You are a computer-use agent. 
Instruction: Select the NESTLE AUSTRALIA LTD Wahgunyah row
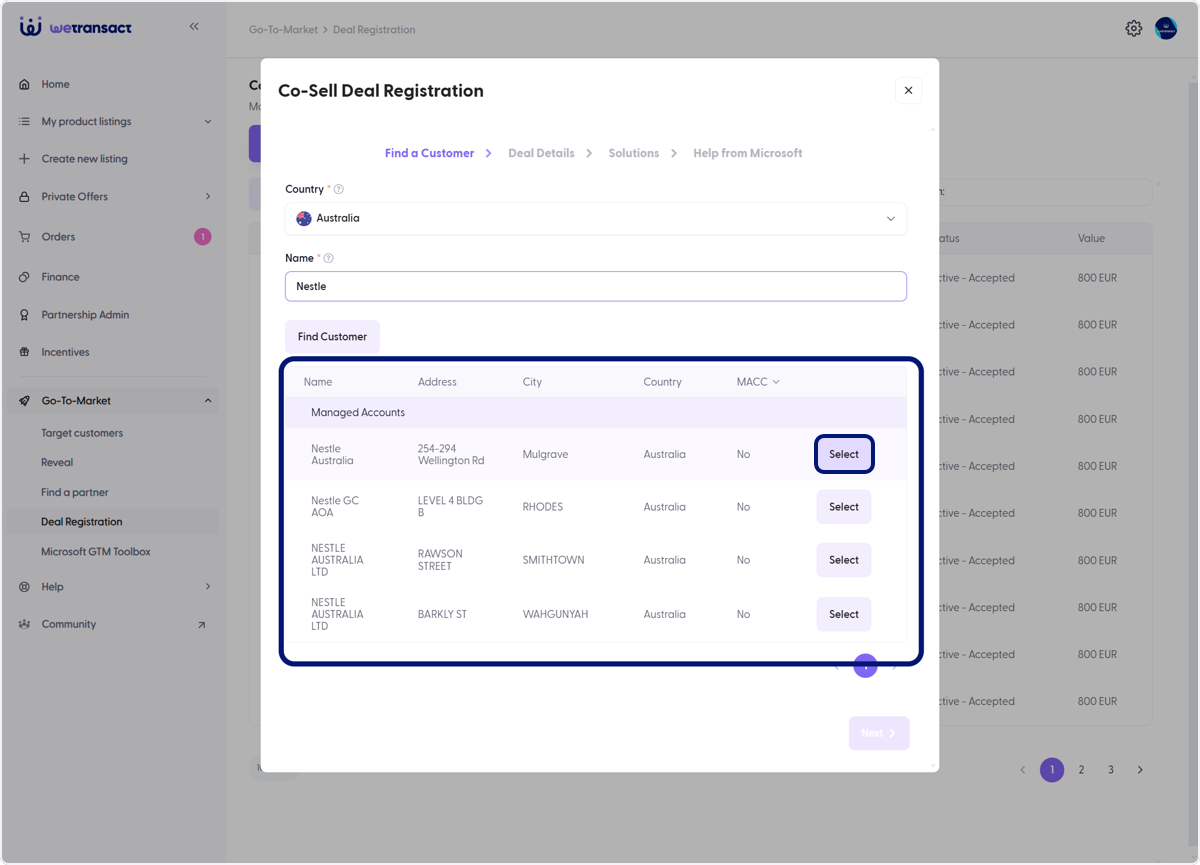pos(844,614)
